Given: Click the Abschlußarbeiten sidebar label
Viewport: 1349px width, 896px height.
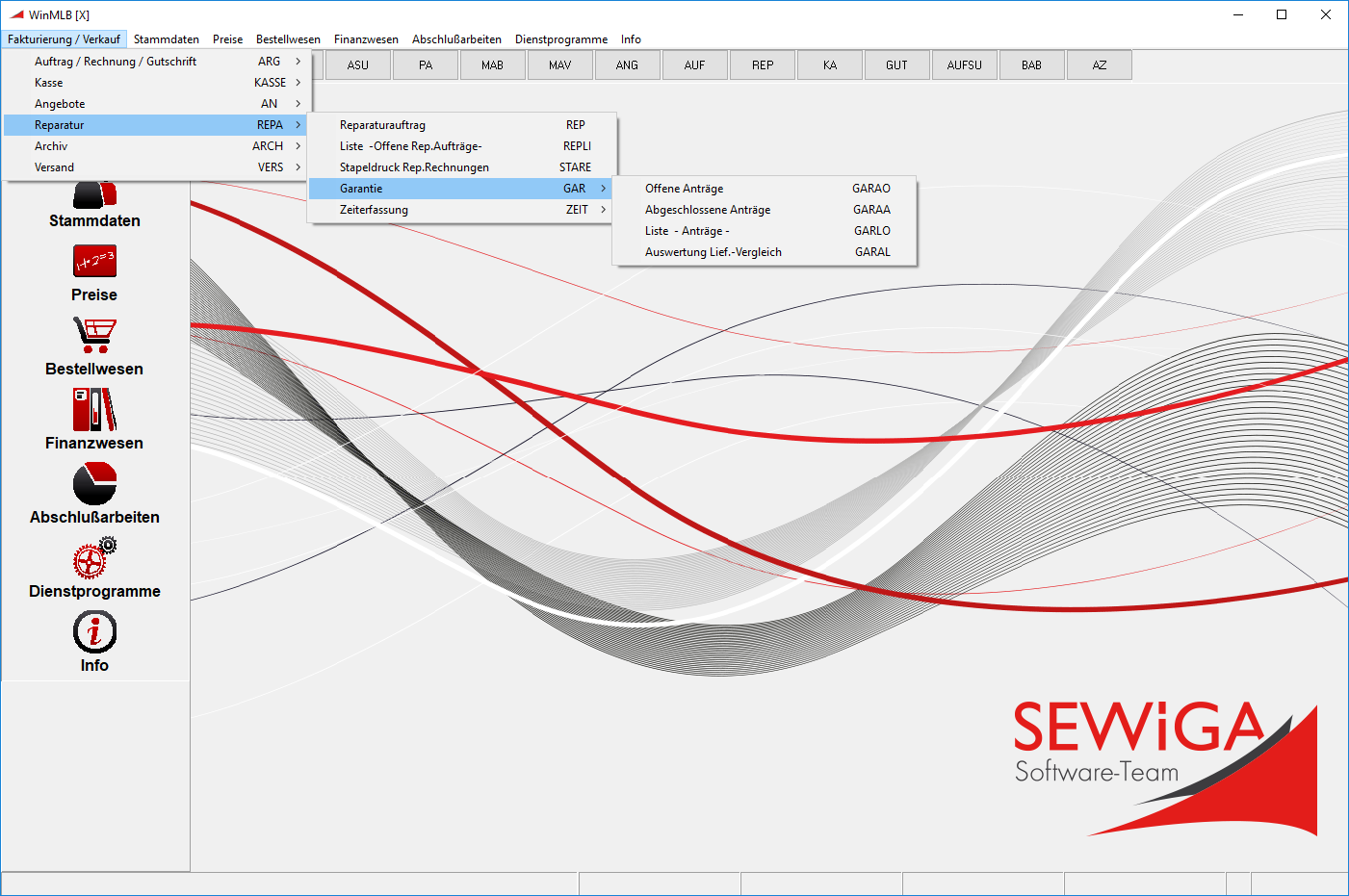Looking at the screenshot, I should [94, 517].
